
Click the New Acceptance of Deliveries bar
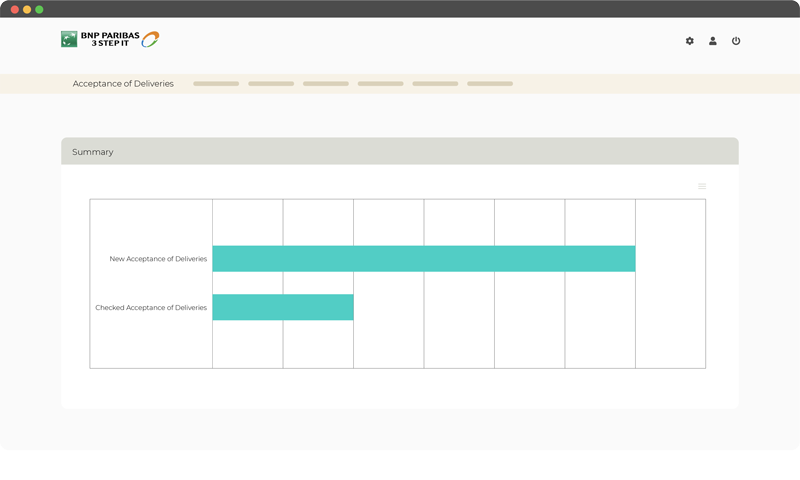click(x=424, y=259)
